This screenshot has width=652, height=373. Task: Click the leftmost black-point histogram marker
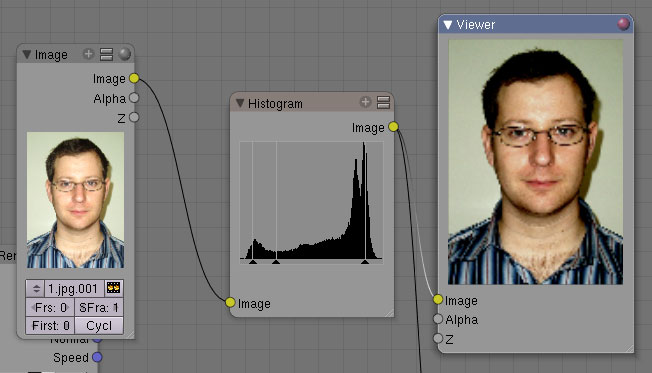pyautogui.click(x=252, y=262)
